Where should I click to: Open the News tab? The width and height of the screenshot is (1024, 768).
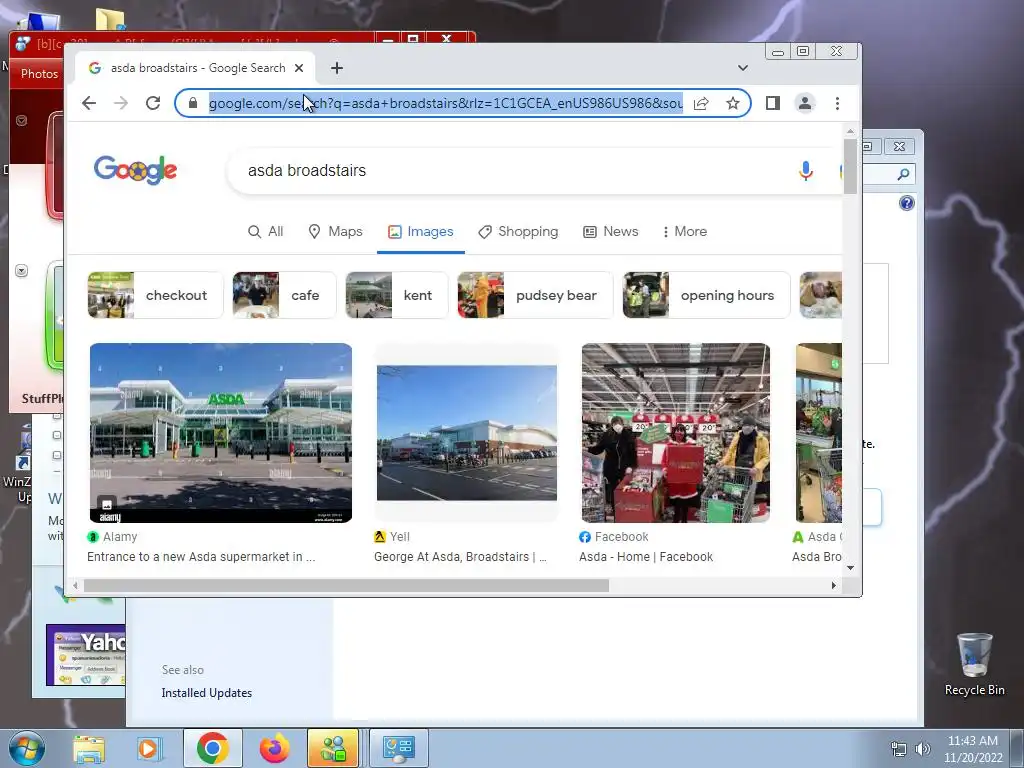[611, 231]
